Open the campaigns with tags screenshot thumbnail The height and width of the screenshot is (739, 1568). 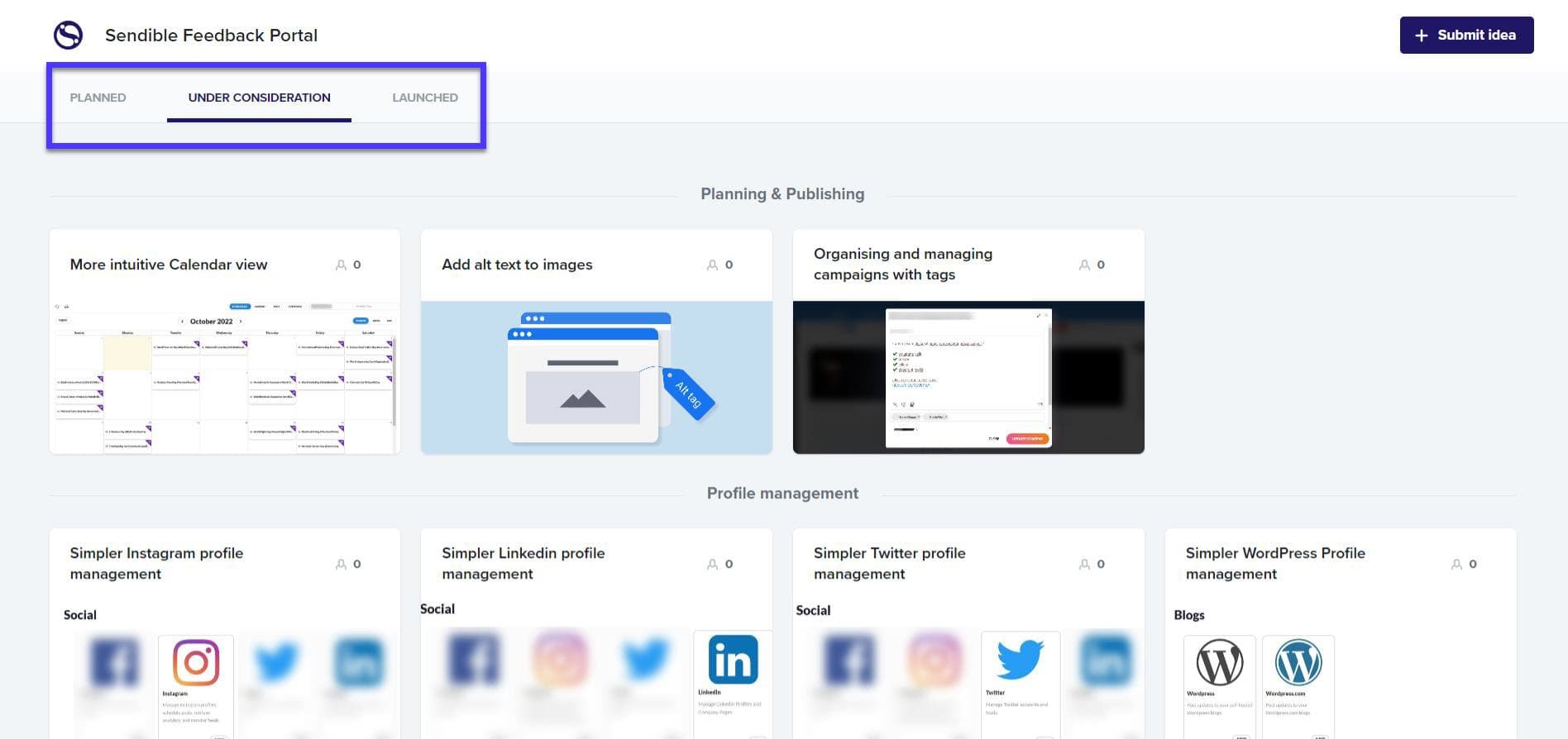(968, 377)
